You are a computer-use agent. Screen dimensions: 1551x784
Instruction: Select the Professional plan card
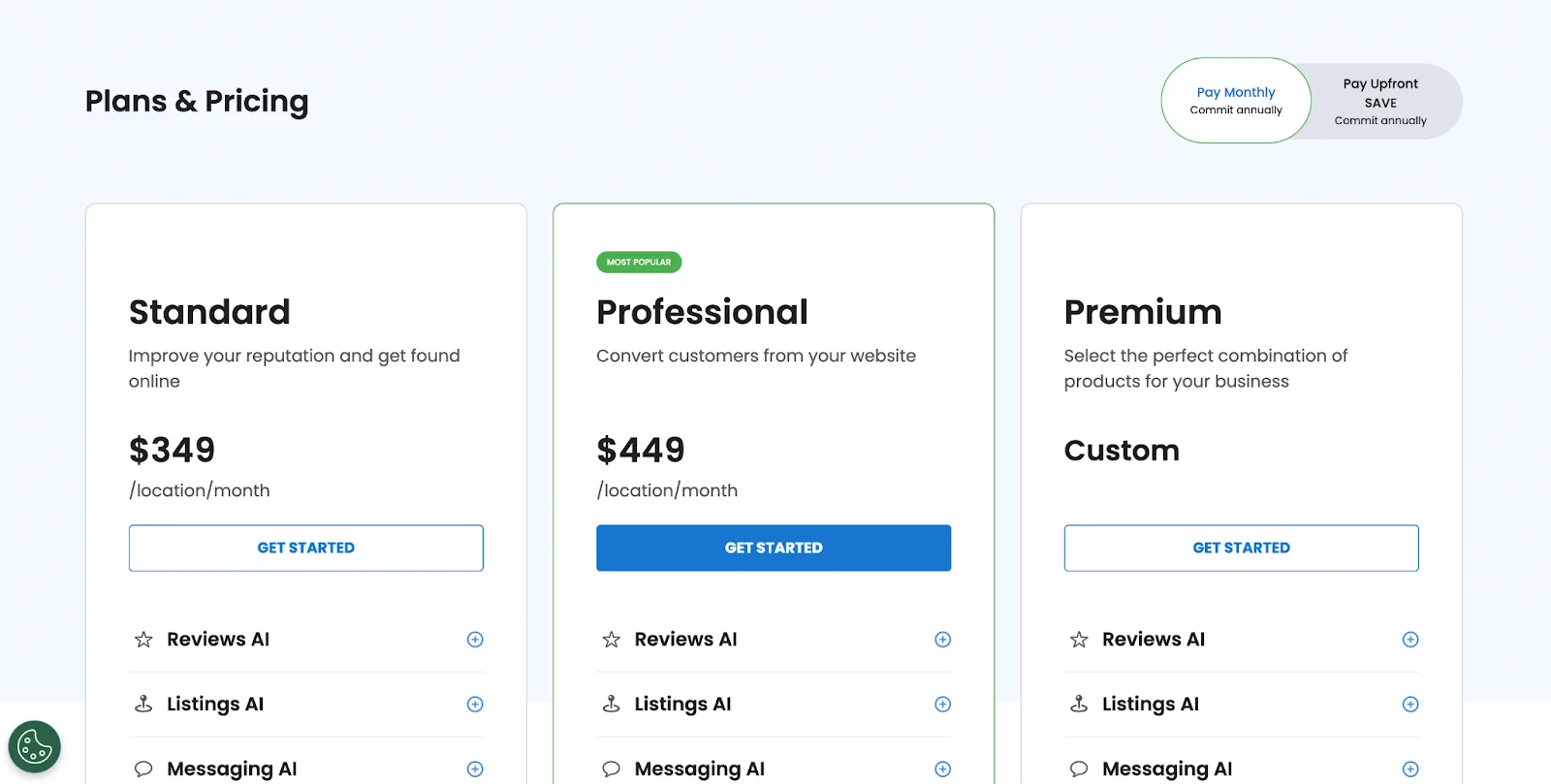(x=773, y=407)
